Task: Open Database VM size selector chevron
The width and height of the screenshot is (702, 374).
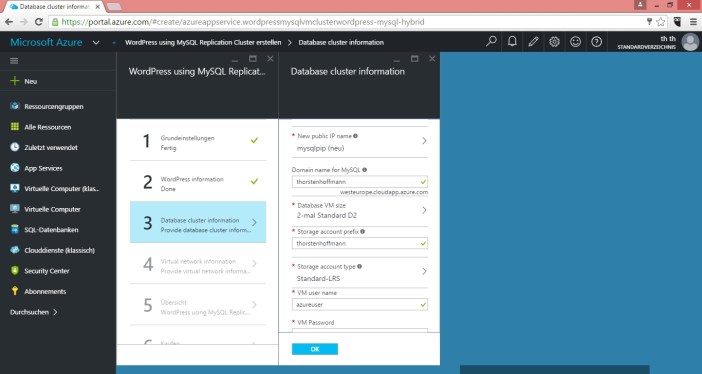Action: (424, 210)
